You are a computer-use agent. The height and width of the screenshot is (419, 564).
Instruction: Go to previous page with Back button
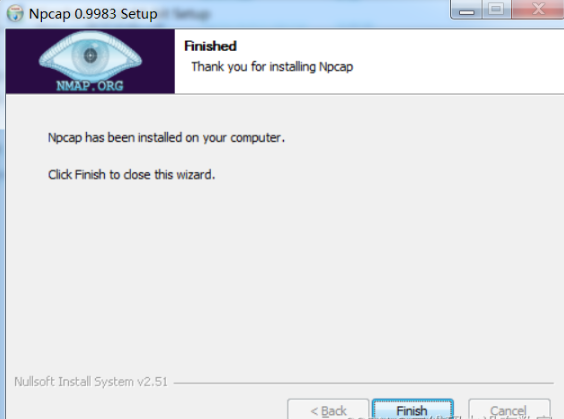coord(328,409)
